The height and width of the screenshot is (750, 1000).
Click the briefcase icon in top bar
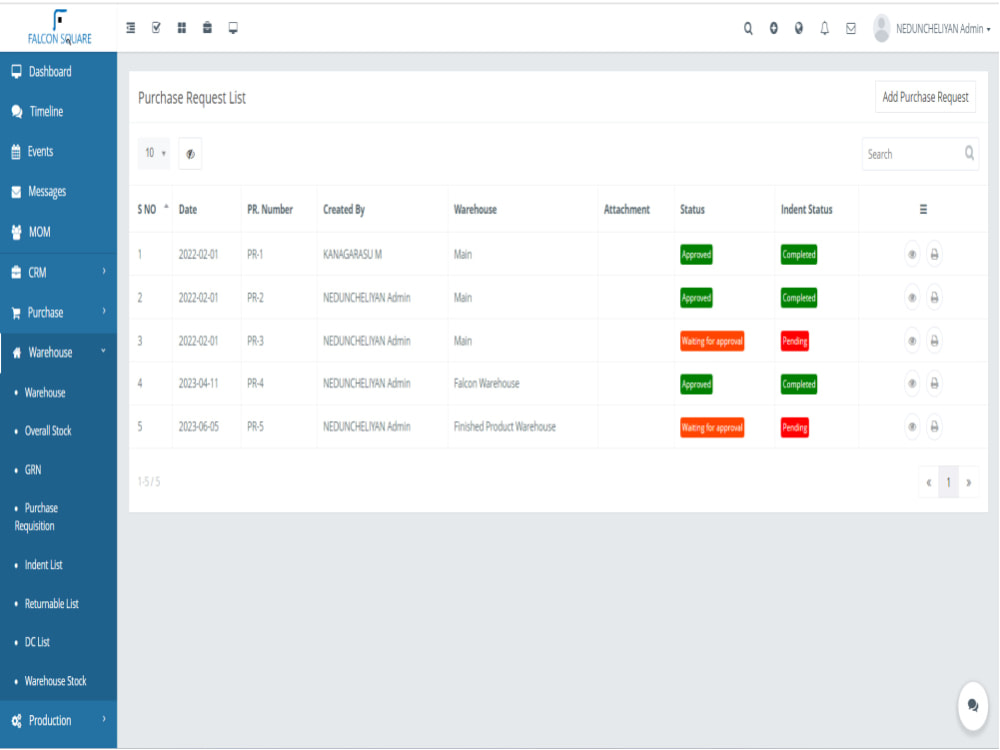[x=207, y=28]
